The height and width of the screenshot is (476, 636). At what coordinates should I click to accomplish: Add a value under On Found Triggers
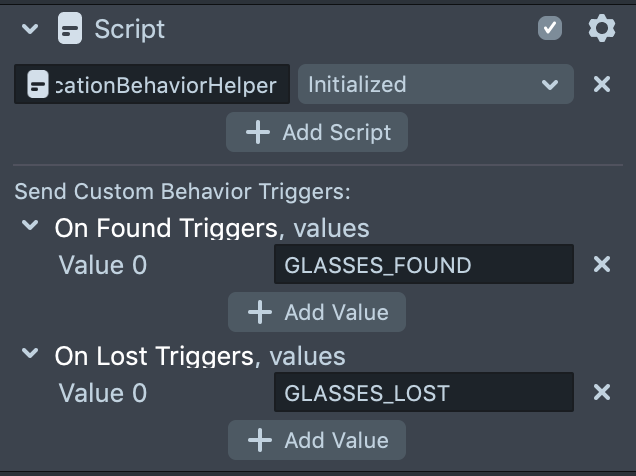click(x=317, y=312)
